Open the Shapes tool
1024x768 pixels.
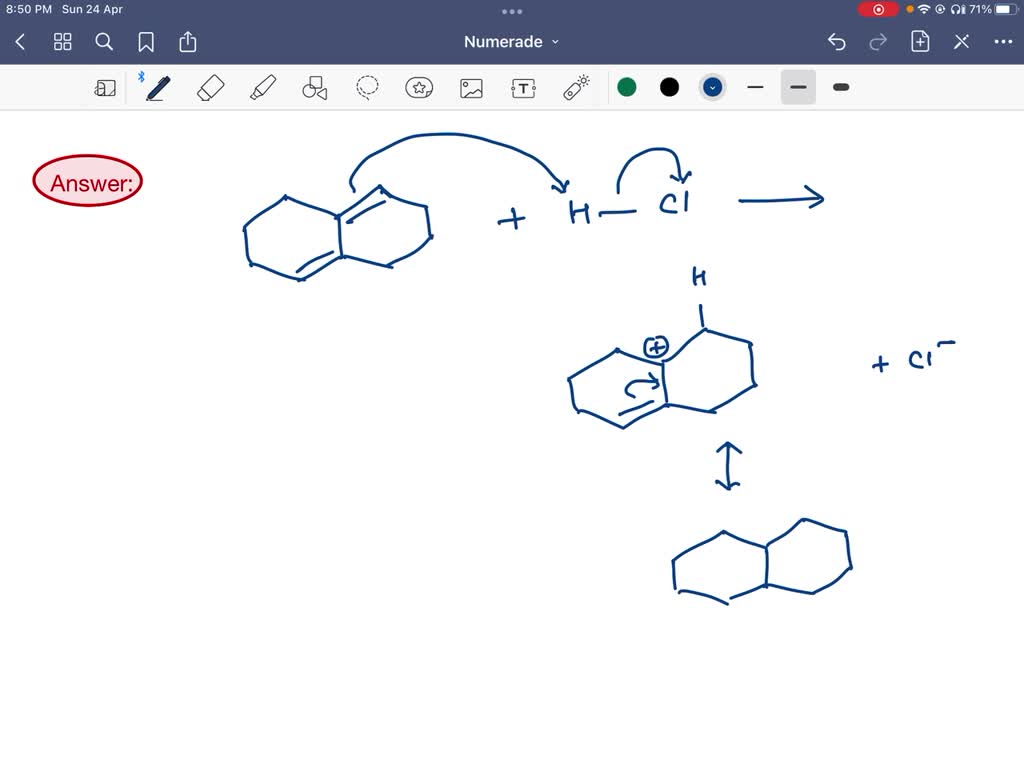click(x=314, y=87)
